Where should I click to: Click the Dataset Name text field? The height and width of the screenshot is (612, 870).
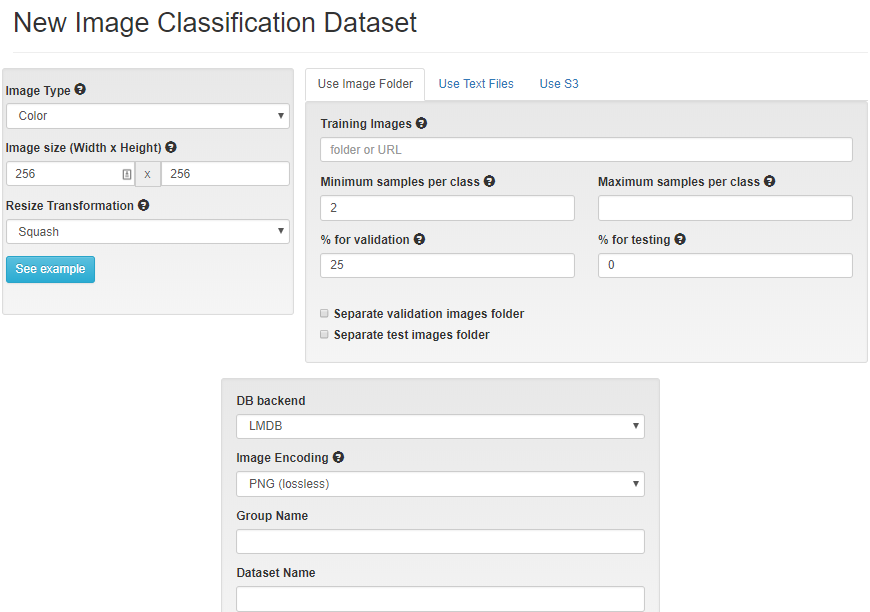point(440,599)
